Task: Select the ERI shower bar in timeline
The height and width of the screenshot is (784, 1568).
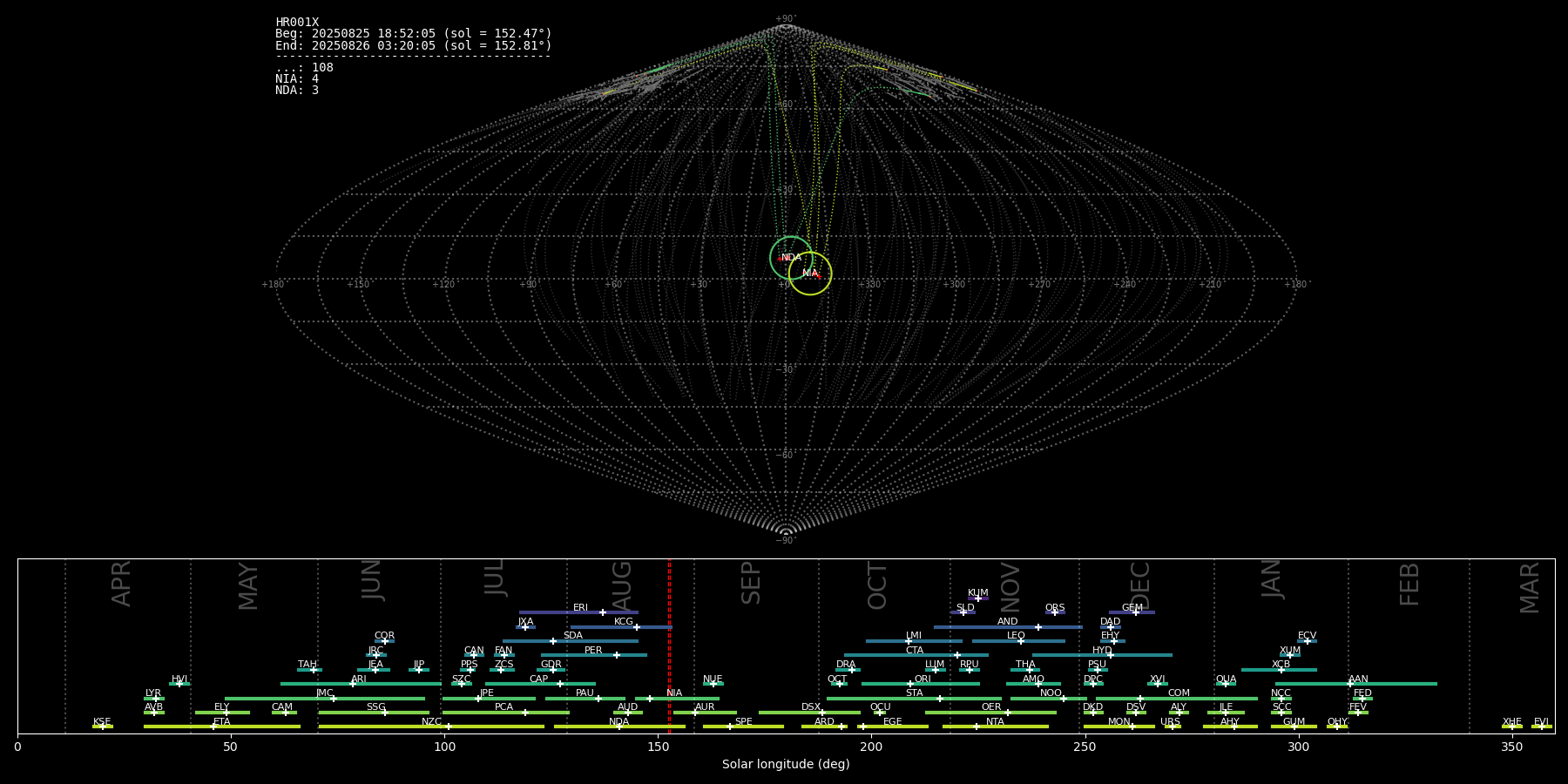Action: (578, 612)
